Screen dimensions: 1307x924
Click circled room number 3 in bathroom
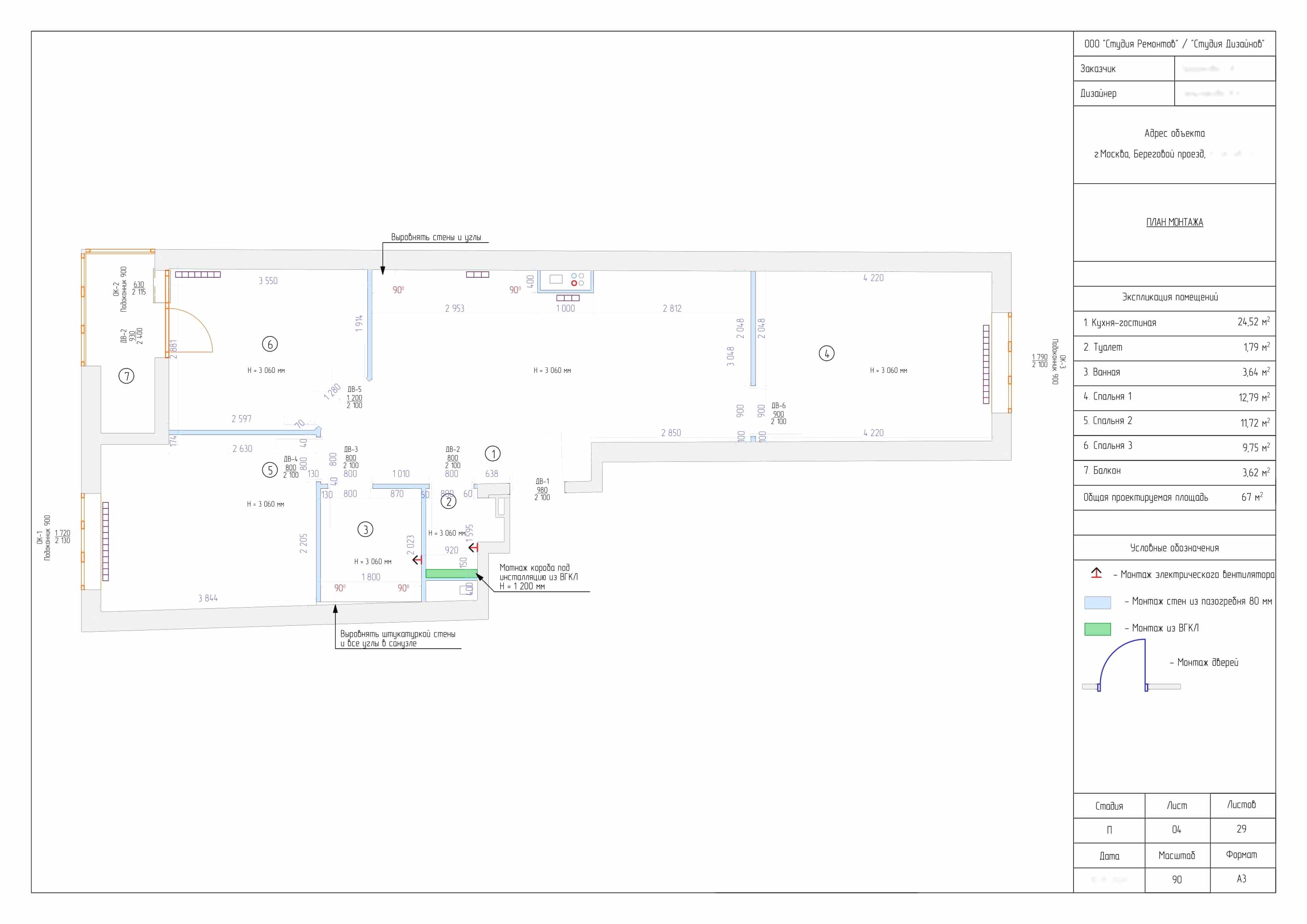(365, 529)
